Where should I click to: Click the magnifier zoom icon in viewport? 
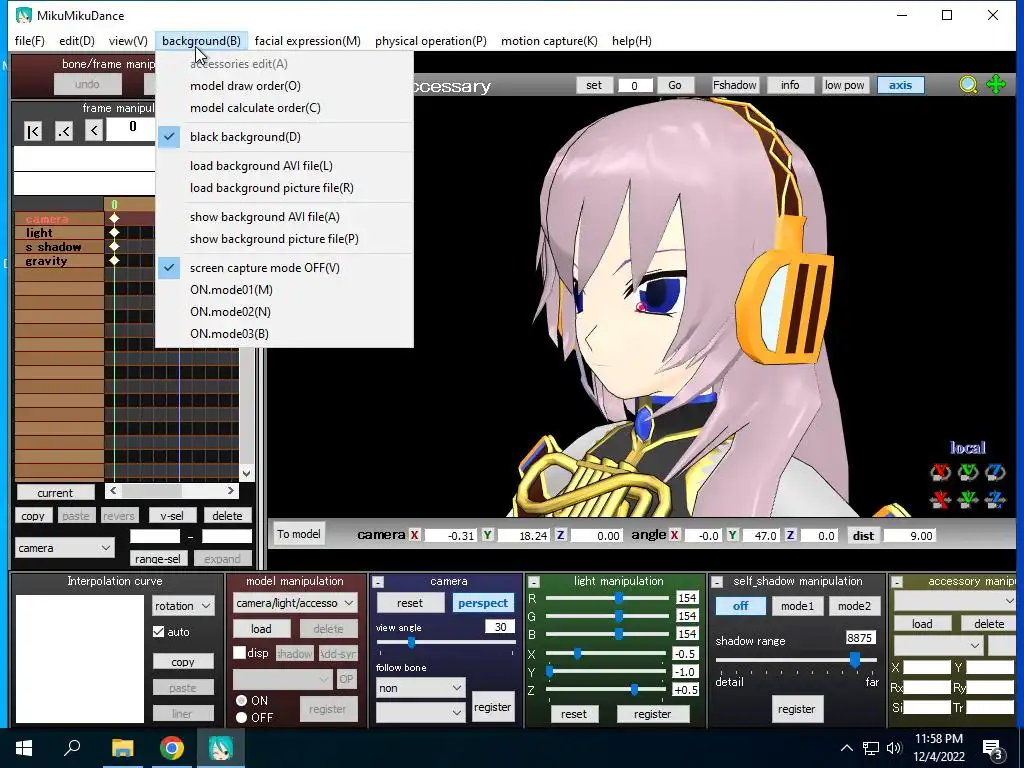click(968, 85)
